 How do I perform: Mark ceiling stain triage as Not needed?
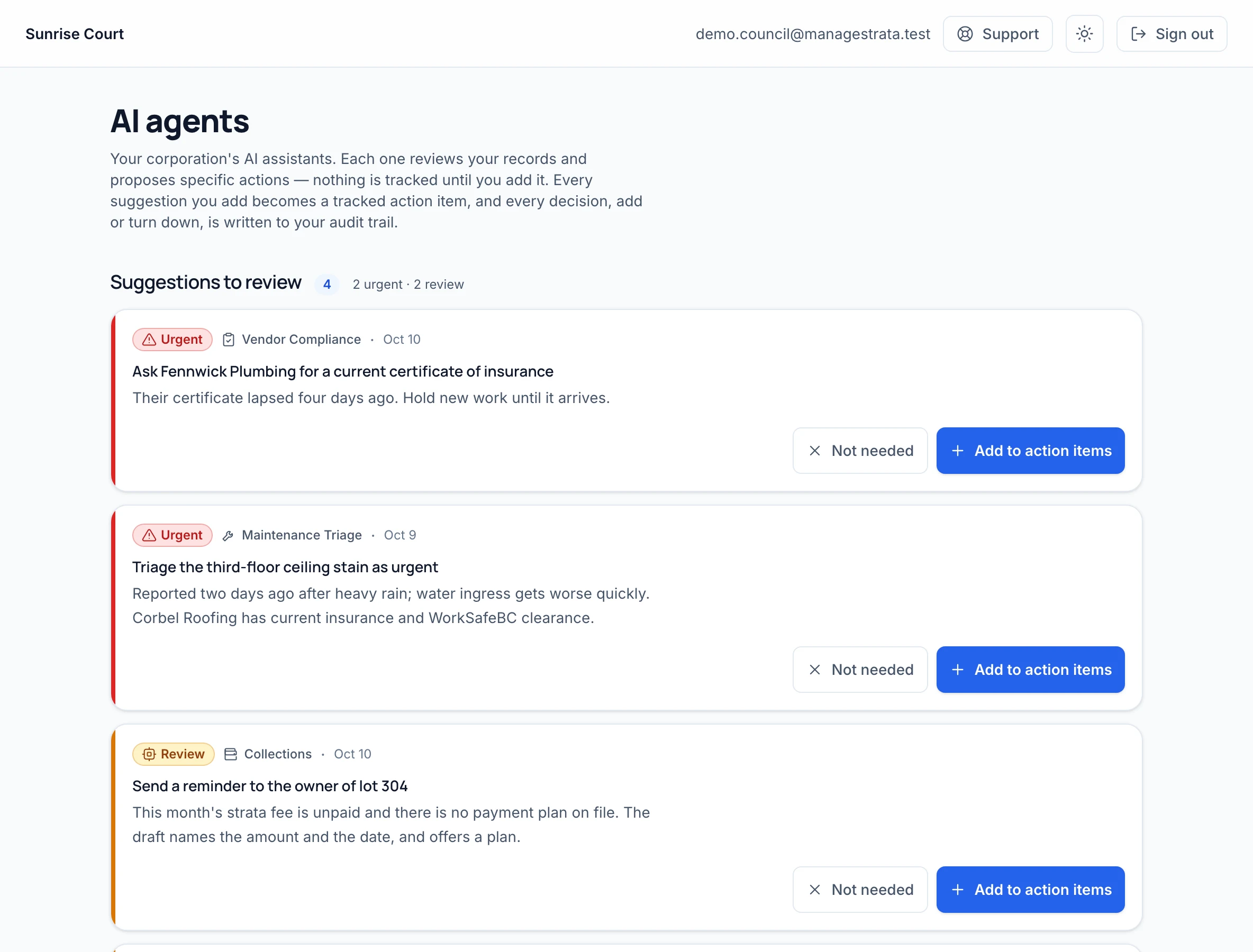click(860, 670)
